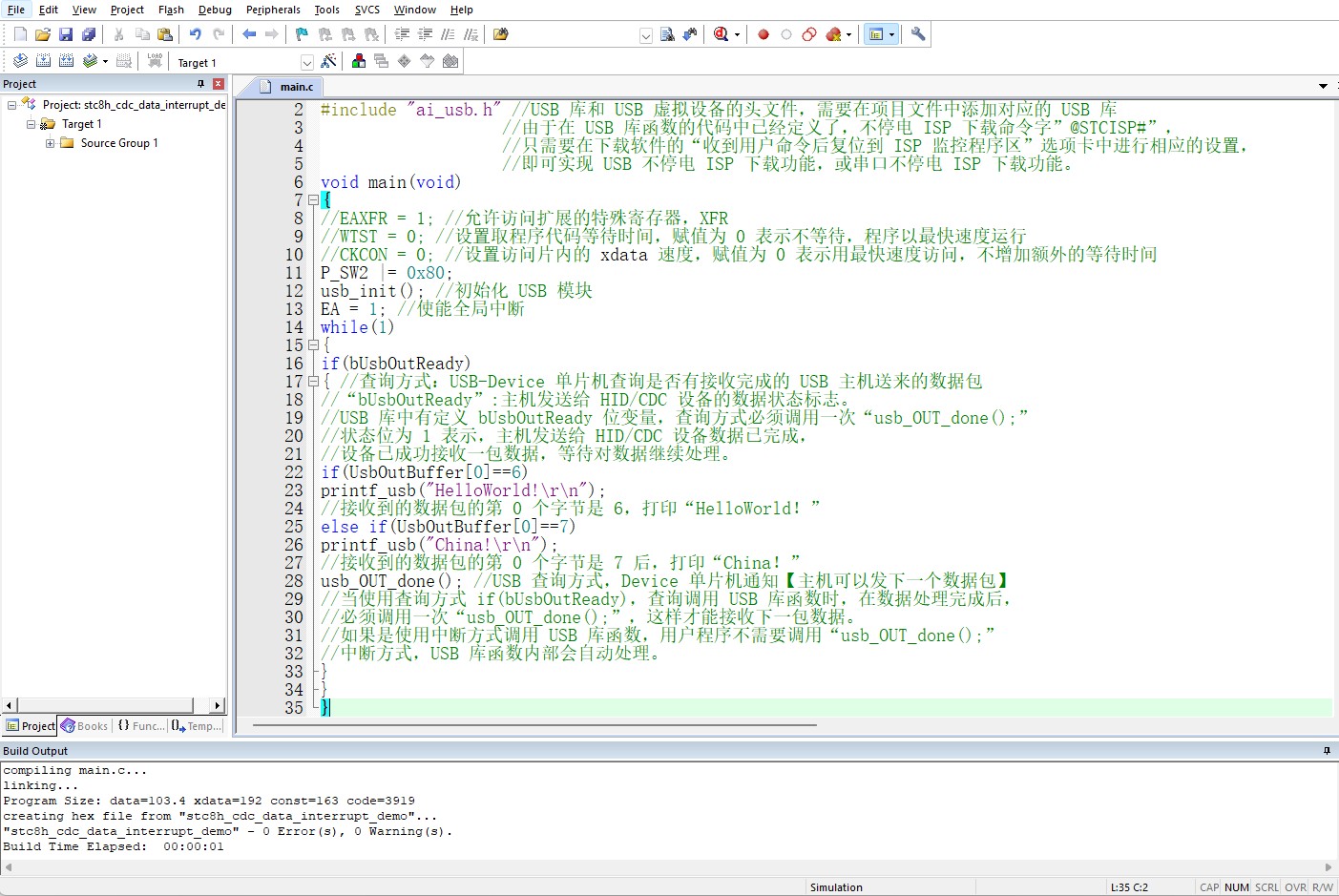1339x896 pixels.
Task: Insert a bookmark with the flag icon
Action: pyautogui.click(x=302, y=34)
